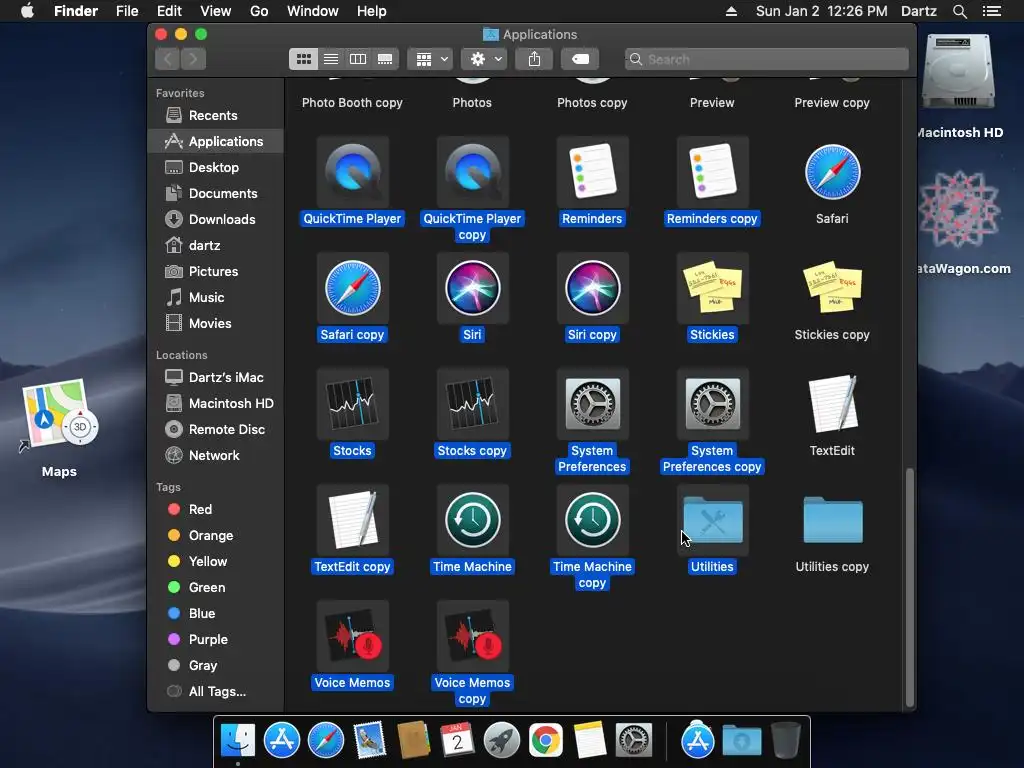
Task: Click the Edit Tags toolbar button
Action: (x=580, y=59)
